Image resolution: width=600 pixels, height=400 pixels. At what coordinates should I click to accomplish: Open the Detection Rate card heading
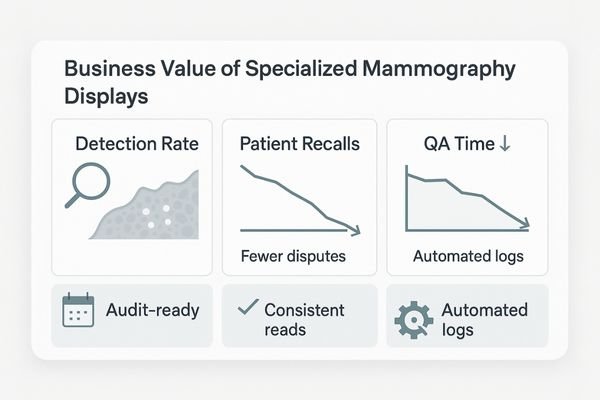tap(137, 144)
